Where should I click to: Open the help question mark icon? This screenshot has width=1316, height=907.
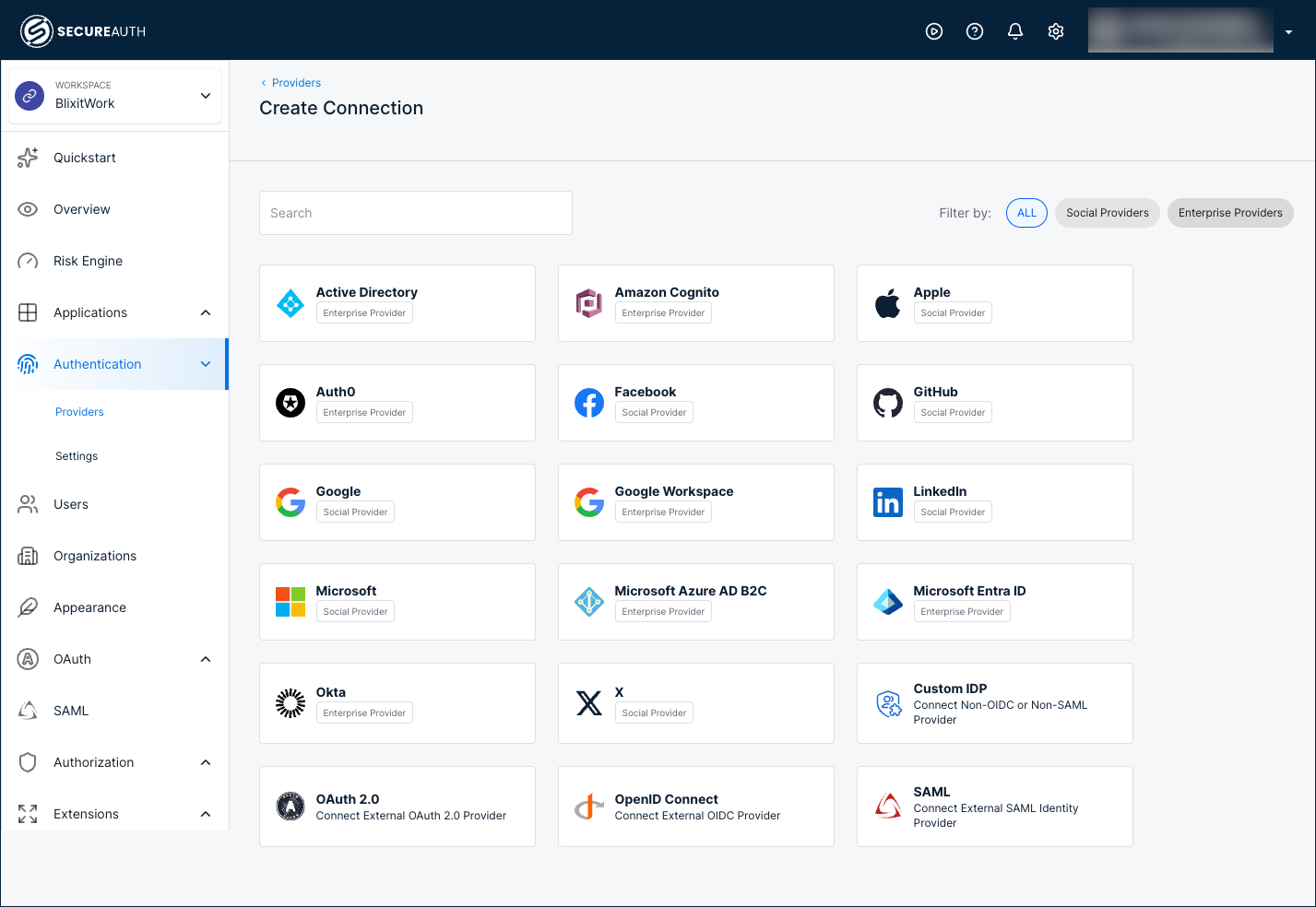975,31
